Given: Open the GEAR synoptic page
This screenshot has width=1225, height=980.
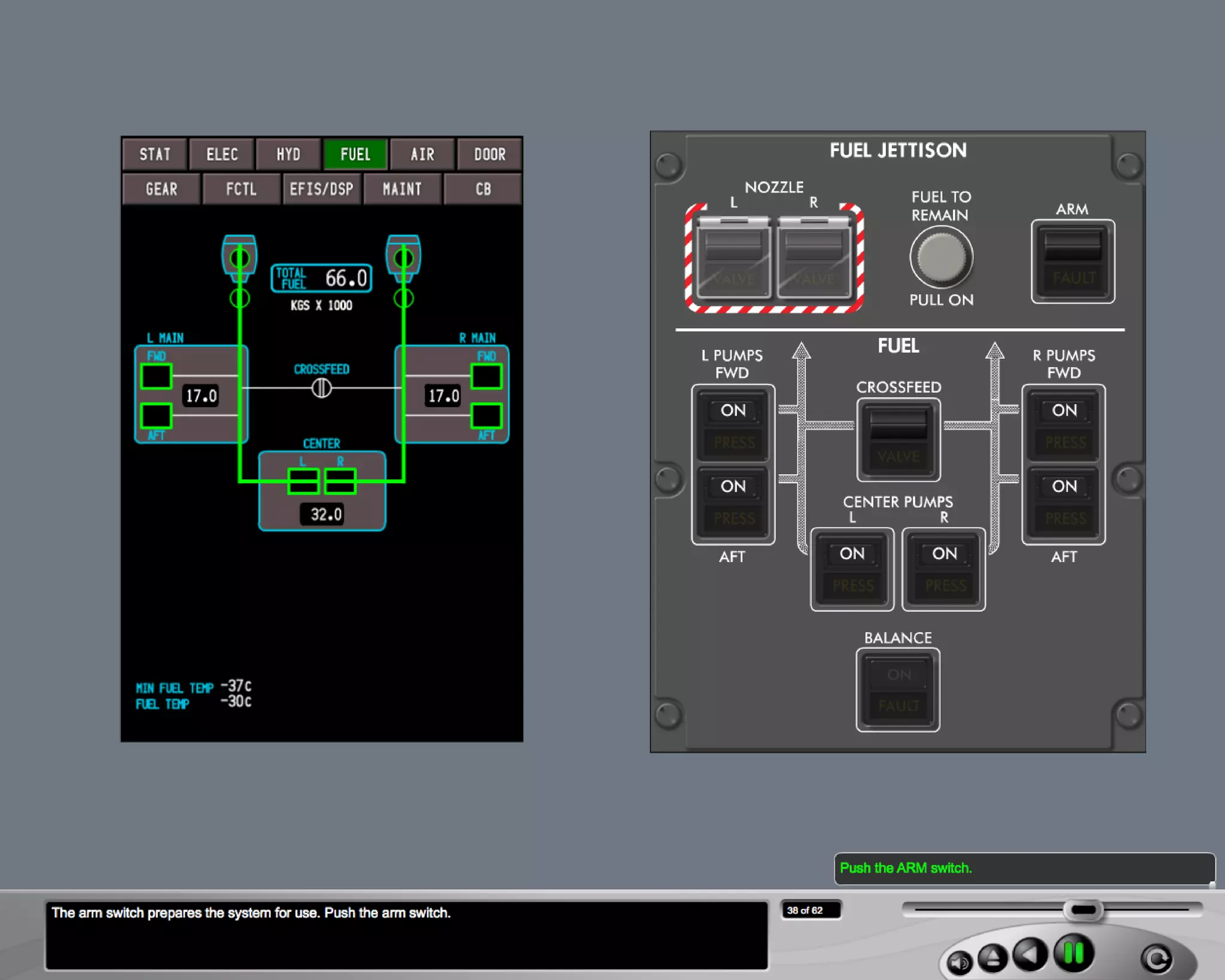Looking at the screenshot, I should (161, 190).
